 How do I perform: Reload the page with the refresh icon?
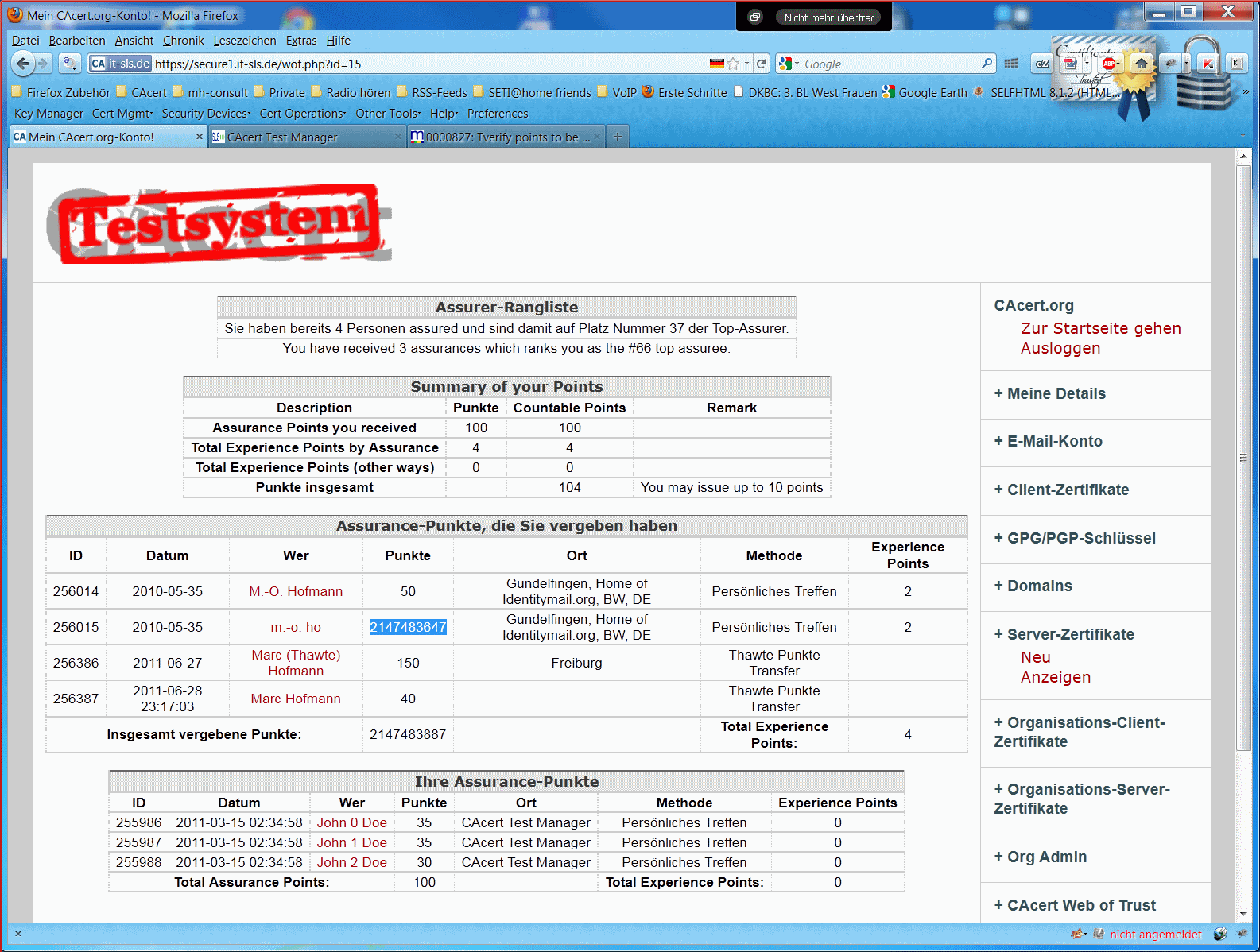(x=761, y=64)
